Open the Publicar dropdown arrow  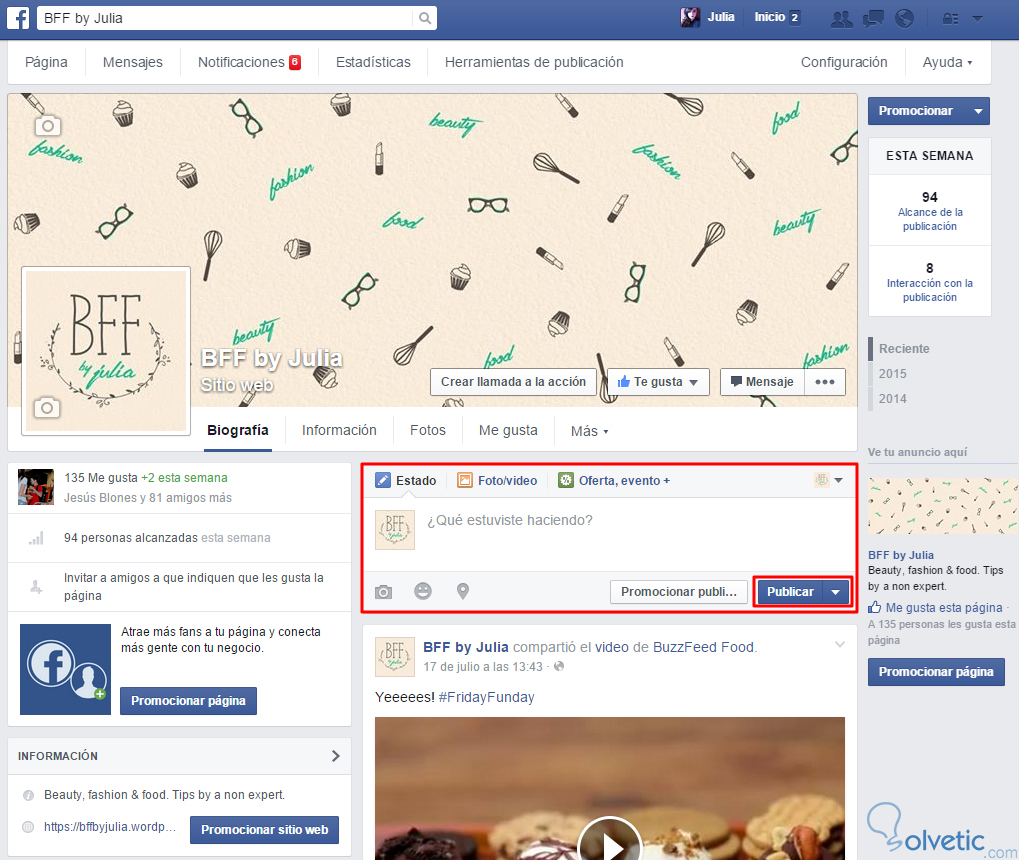click(836, 592)
